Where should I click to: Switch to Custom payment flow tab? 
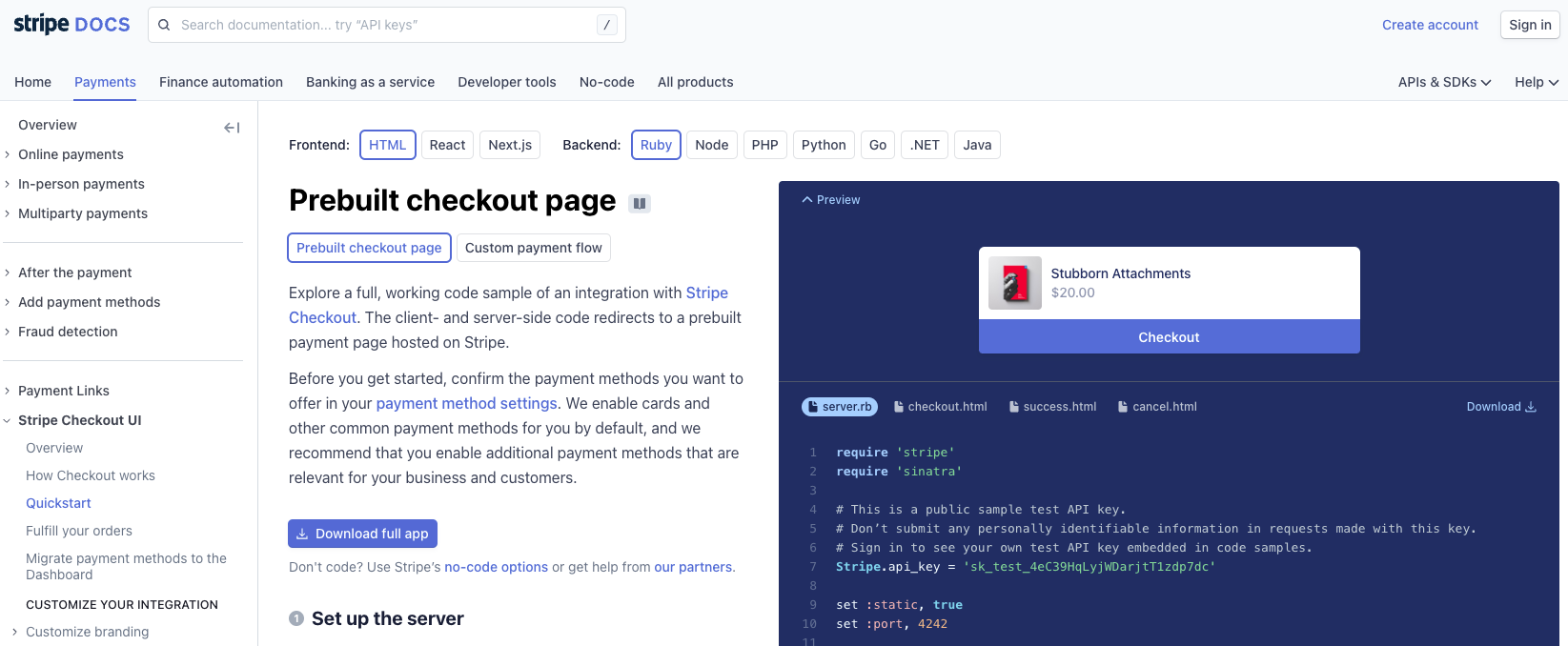click(534, 248)
